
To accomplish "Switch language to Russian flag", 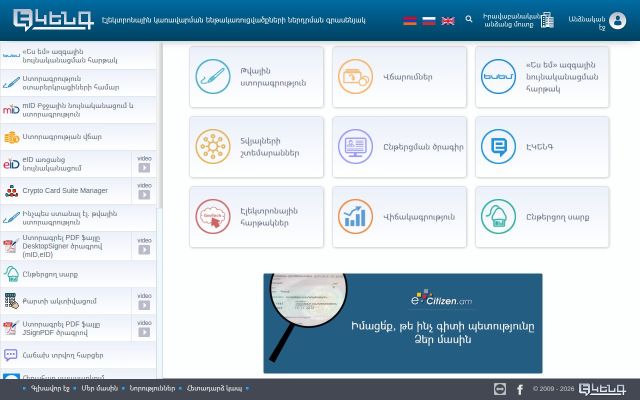I will click(x=429, y=20).
